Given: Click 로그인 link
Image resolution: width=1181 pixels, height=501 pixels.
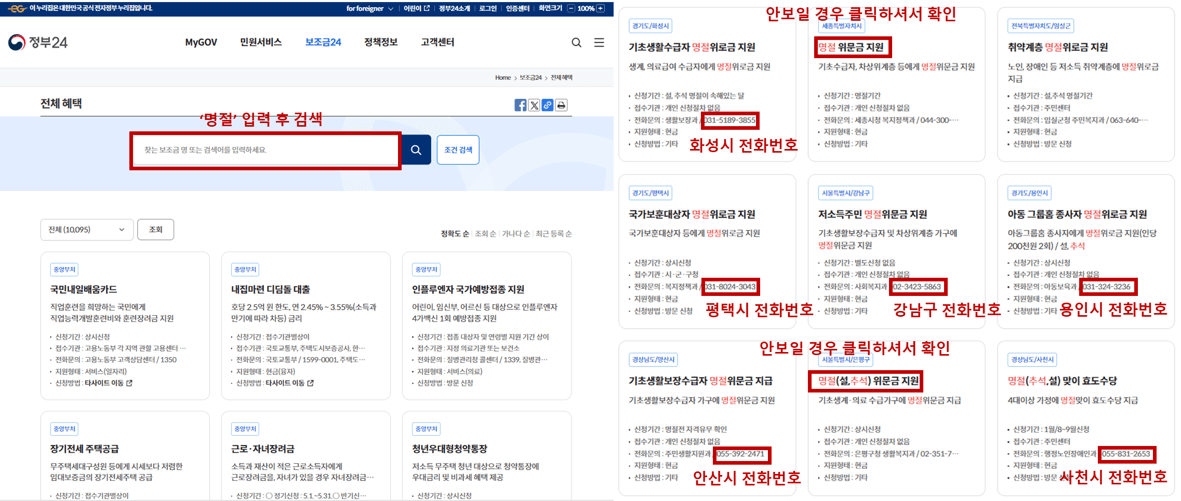Looking at the screenshot, I should coord(487,8).
